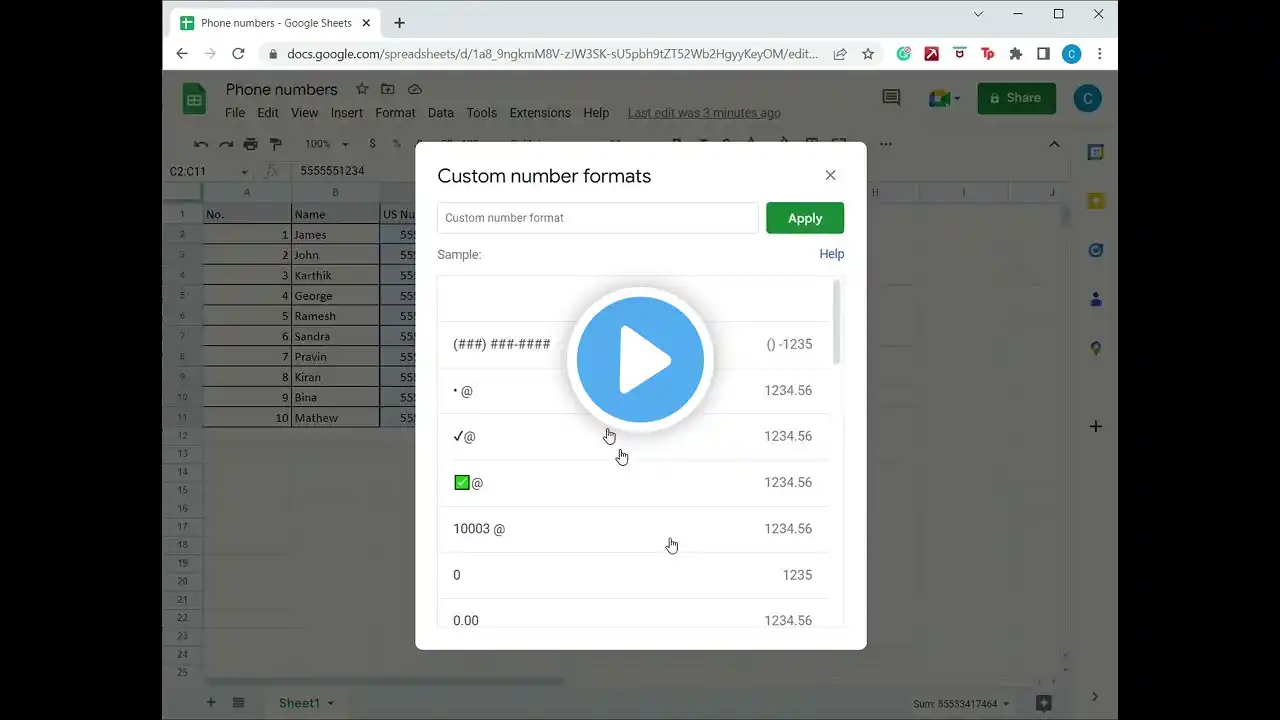Select the (###) ###-#### format

point(633,344)
